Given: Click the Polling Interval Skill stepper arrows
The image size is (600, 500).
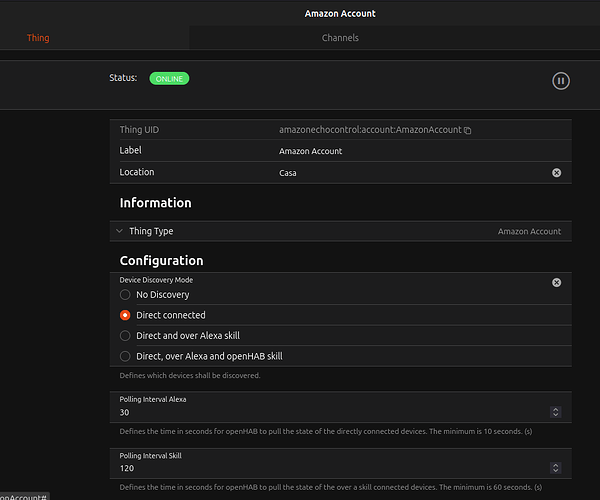Looking at the screenshot, I should (556, 467).
